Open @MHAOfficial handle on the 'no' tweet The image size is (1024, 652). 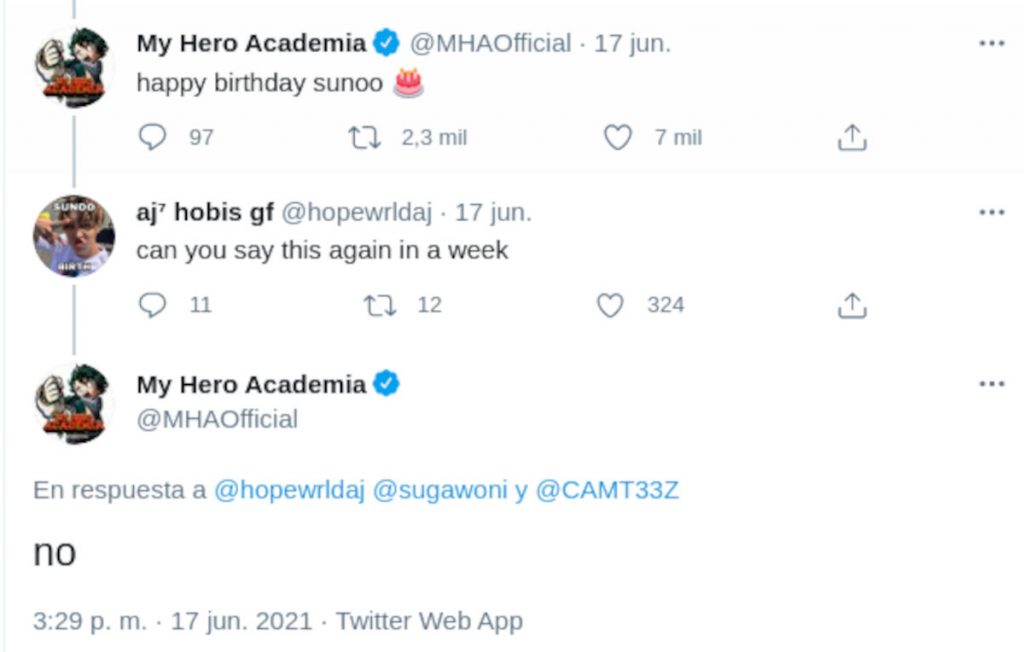click(216, 419)
